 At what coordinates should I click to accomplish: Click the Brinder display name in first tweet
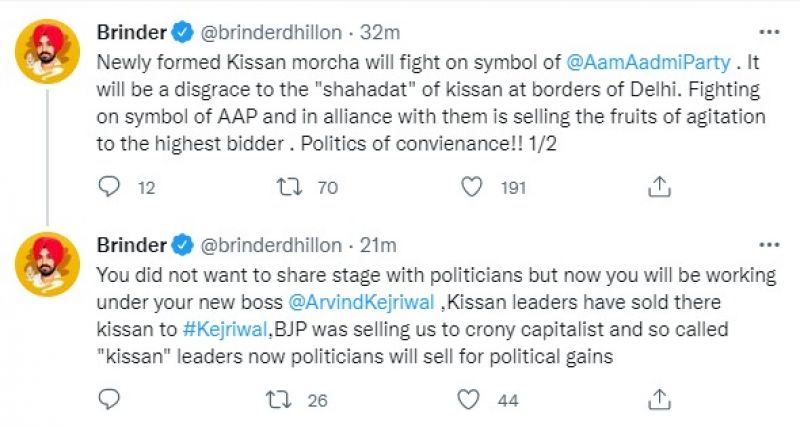tap(131, 32)
